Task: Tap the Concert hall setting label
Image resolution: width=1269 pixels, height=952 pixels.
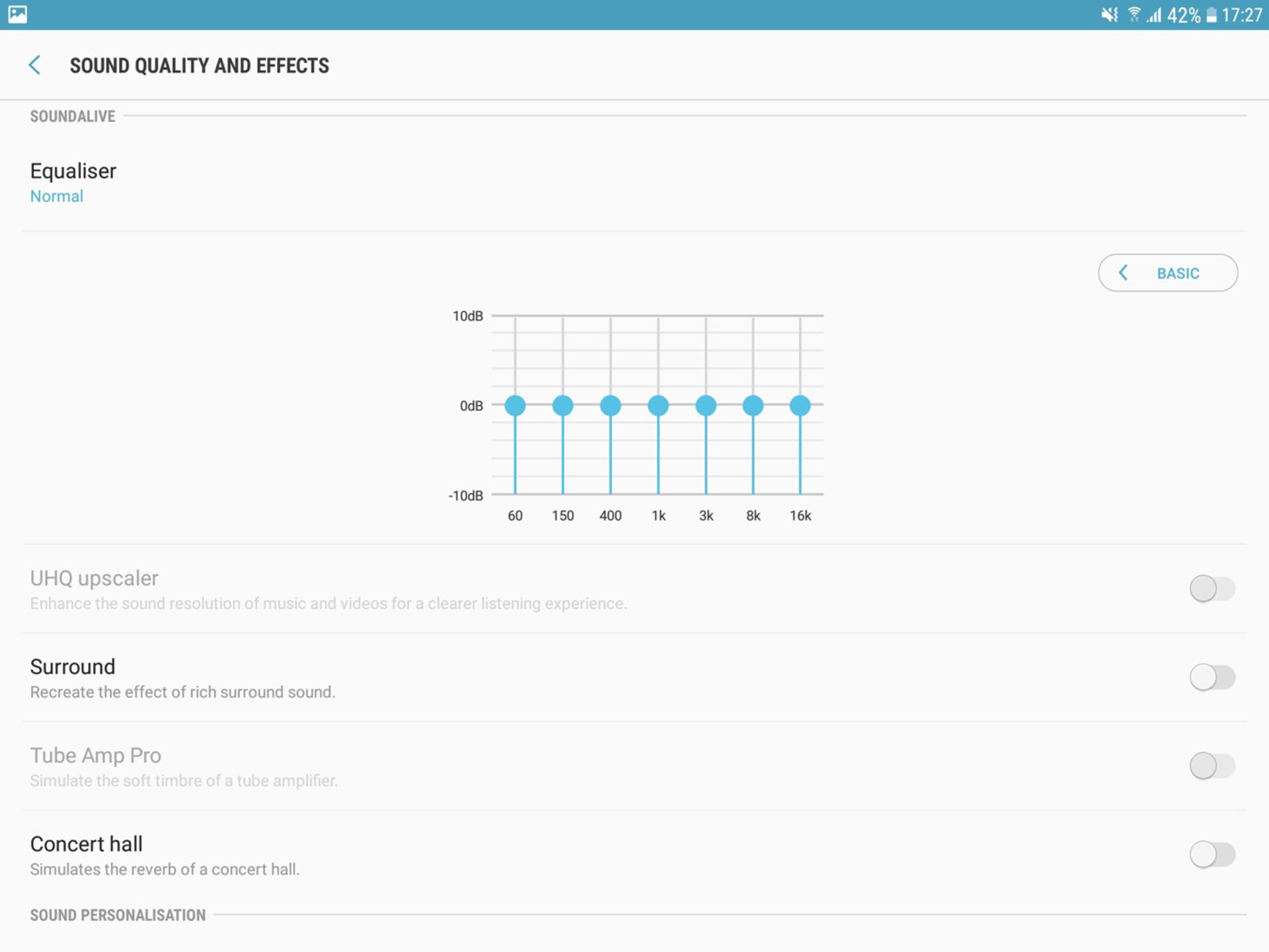Action: (87, 844)
